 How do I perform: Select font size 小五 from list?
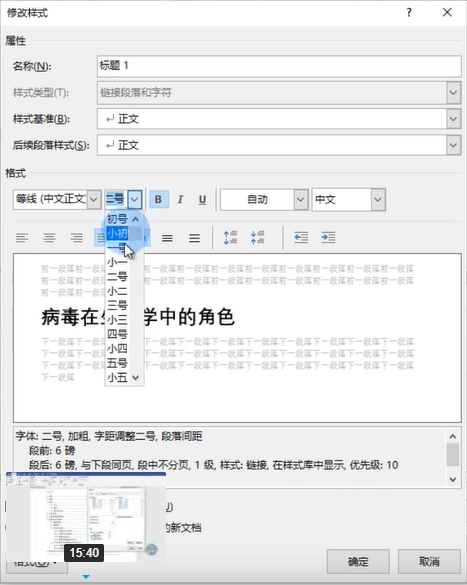coord(117,378)
